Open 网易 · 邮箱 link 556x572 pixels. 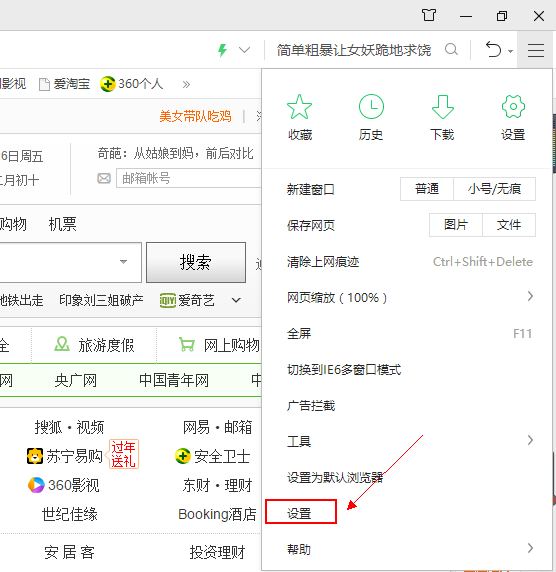(x=217, y=427)
